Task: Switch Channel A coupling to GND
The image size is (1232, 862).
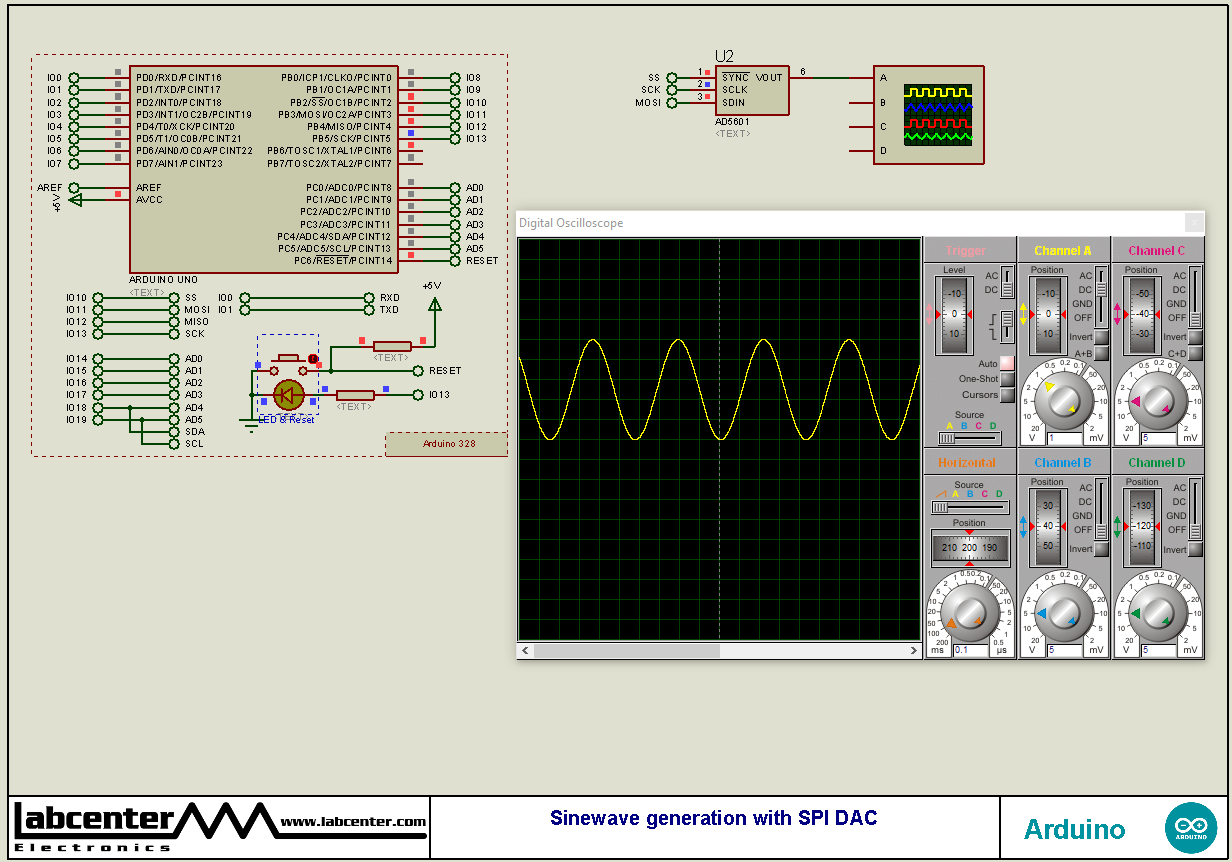Action: 1099,303
